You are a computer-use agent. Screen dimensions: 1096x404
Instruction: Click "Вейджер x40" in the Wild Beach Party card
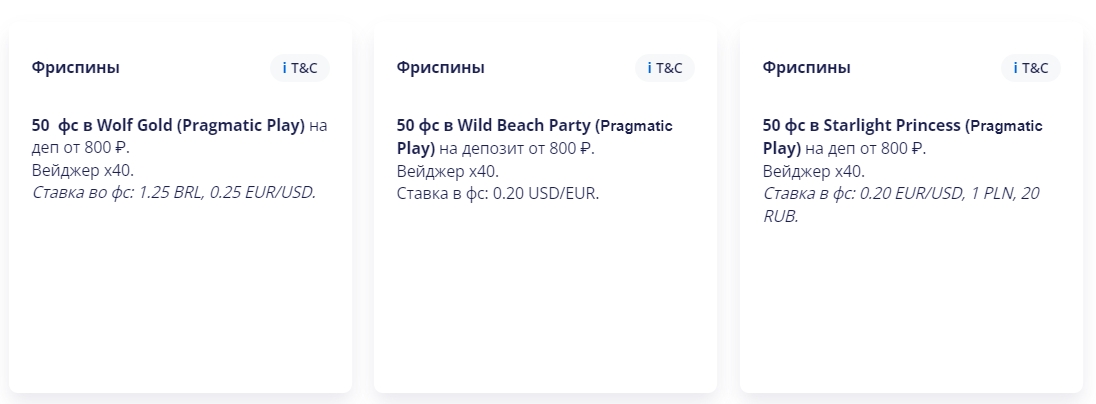coord(447,170)
